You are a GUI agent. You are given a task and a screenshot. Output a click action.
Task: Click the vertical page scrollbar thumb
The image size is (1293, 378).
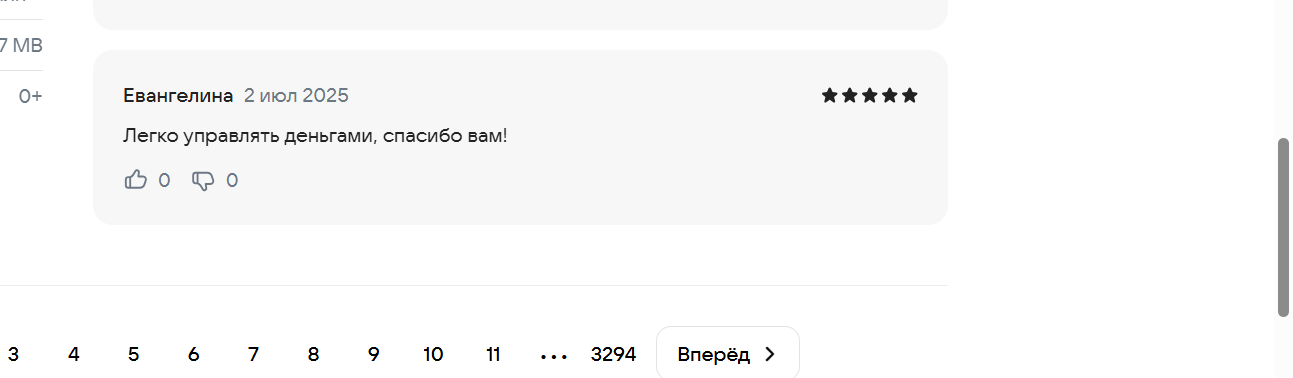pos(1284,228)
